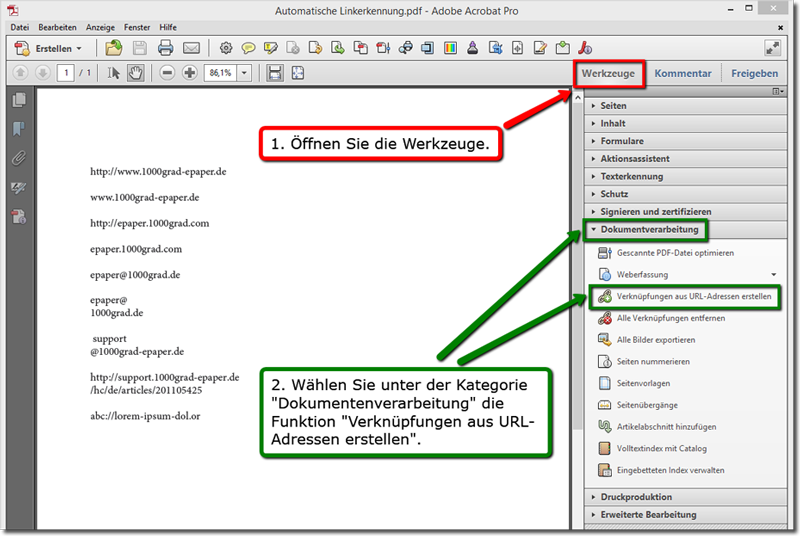Image resolution: width=800 pixels, height=536 pixels.
Task: Click Alle Bilder exportieren
Action: pos(646,340)
